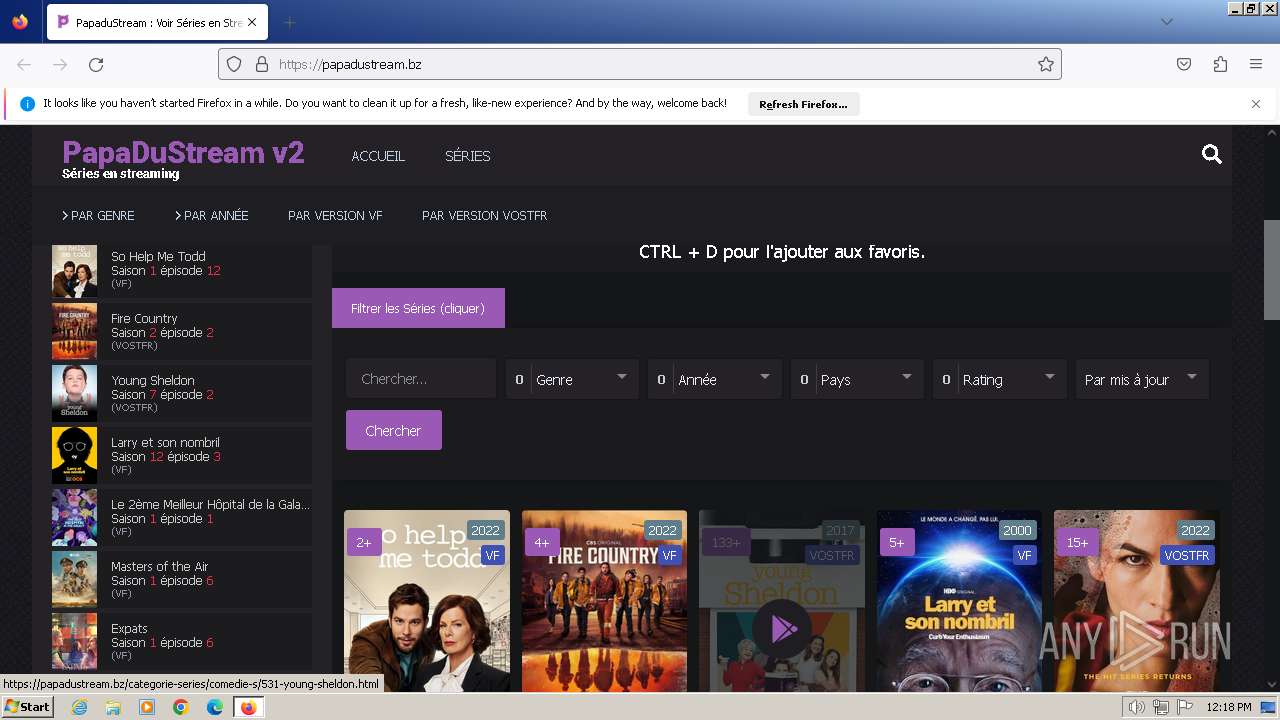The image size is (1280, 720).
Task: Click the site search magnifier icon
Action: (x=1212, y=154)
